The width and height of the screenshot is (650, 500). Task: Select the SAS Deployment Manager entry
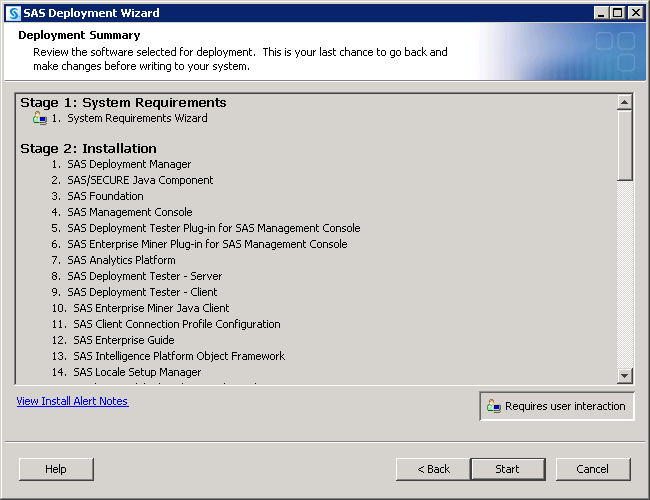[x=129, y=164]
